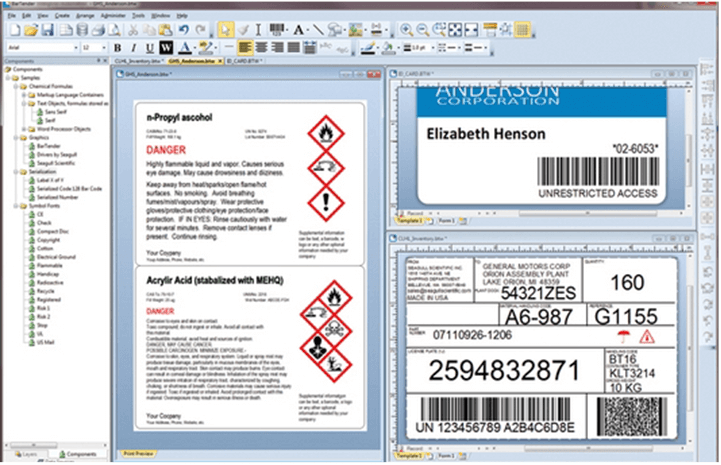Open the Arial font name dropdown
The width and height of the screenshot is (721, 465).
click(74, 47)
